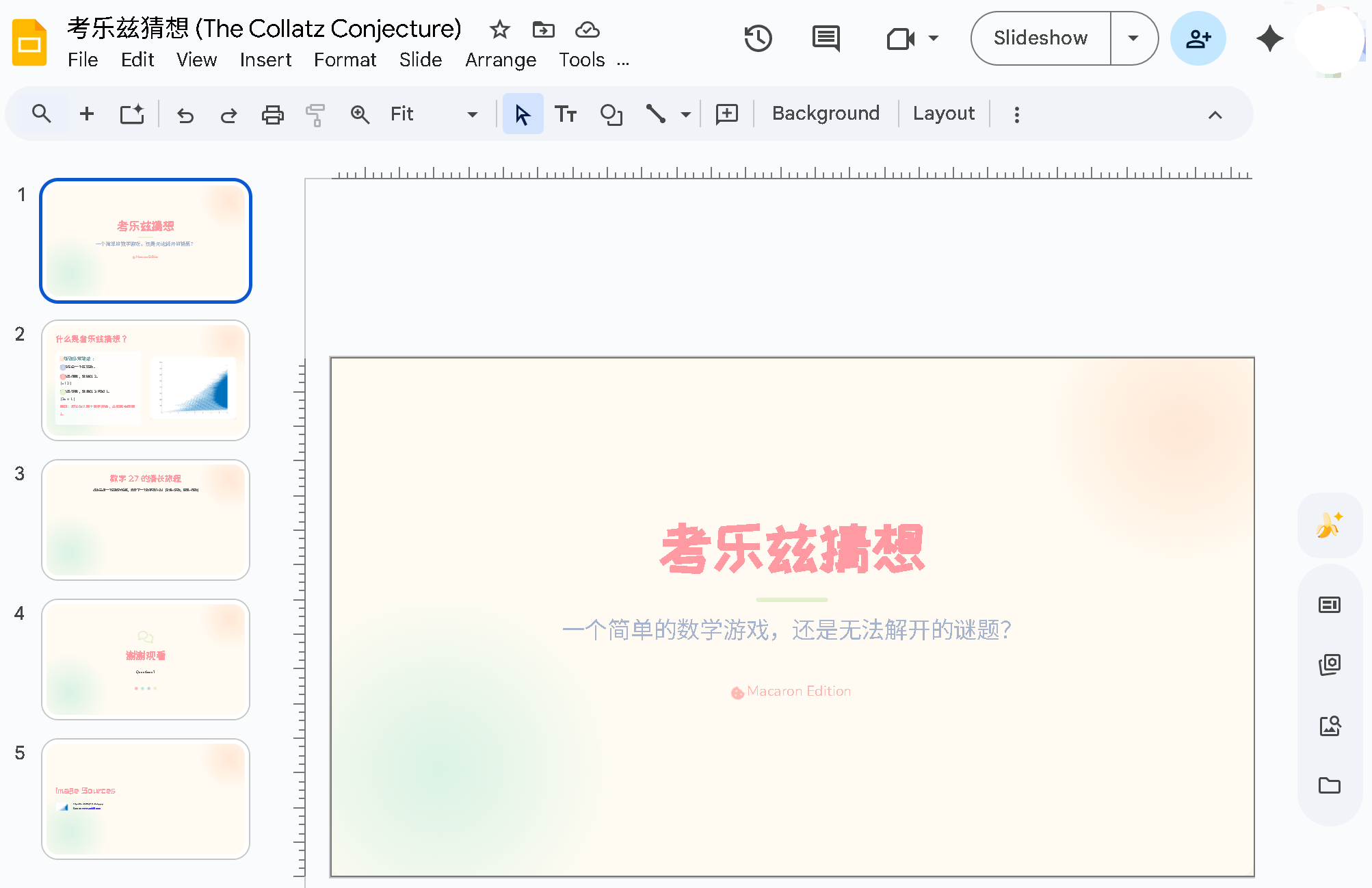This screenshot has width=1372, height=888.
Task: Expand the Slideshow options arrow
Action: pos(1133,38)
